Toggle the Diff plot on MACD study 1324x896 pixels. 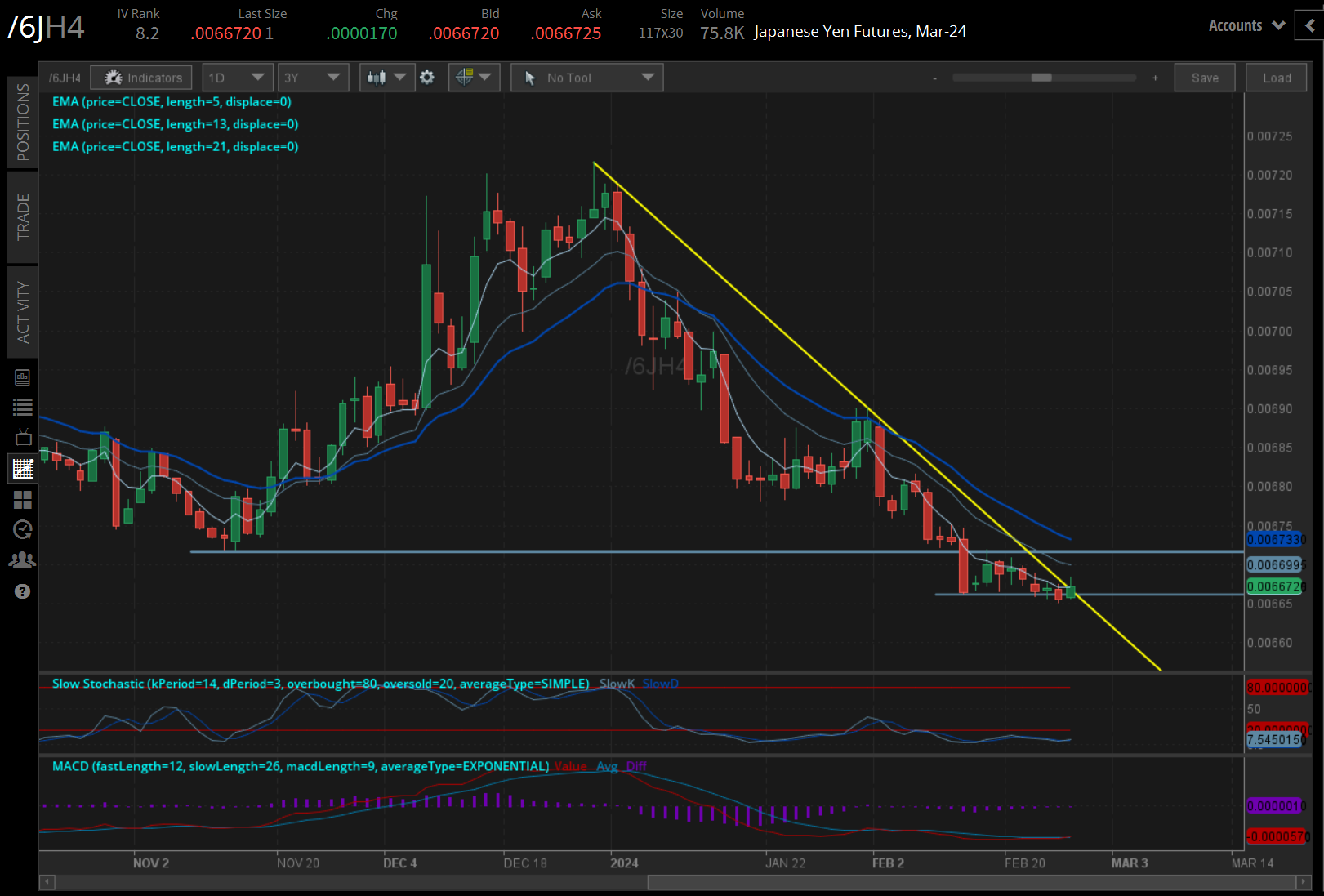(636, 766)
